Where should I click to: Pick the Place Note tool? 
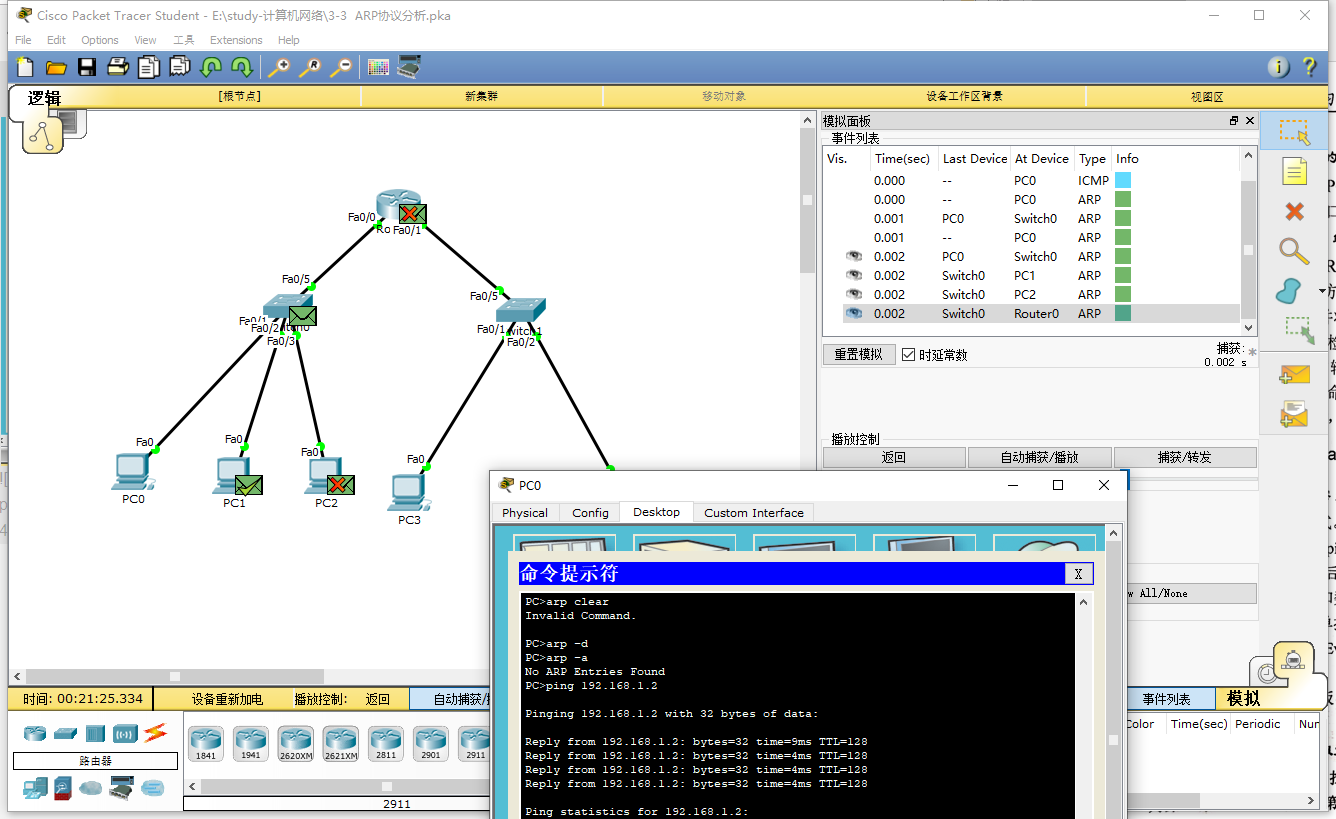point(1294,171)
